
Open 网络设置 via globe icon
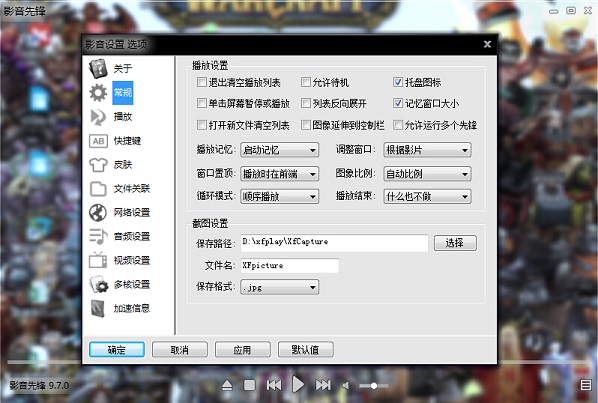pos(98,213)
